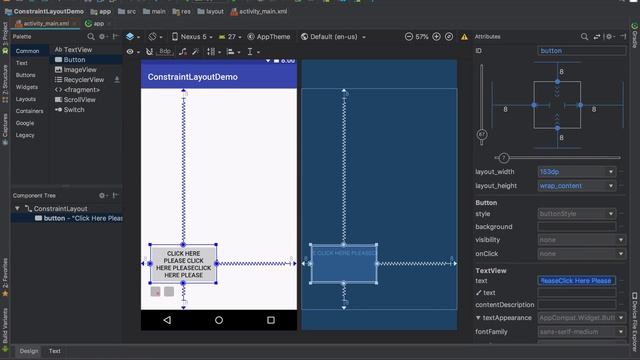Select the Widgets palette category
This screenshot has width=640, height=360.
click(27, 87)
